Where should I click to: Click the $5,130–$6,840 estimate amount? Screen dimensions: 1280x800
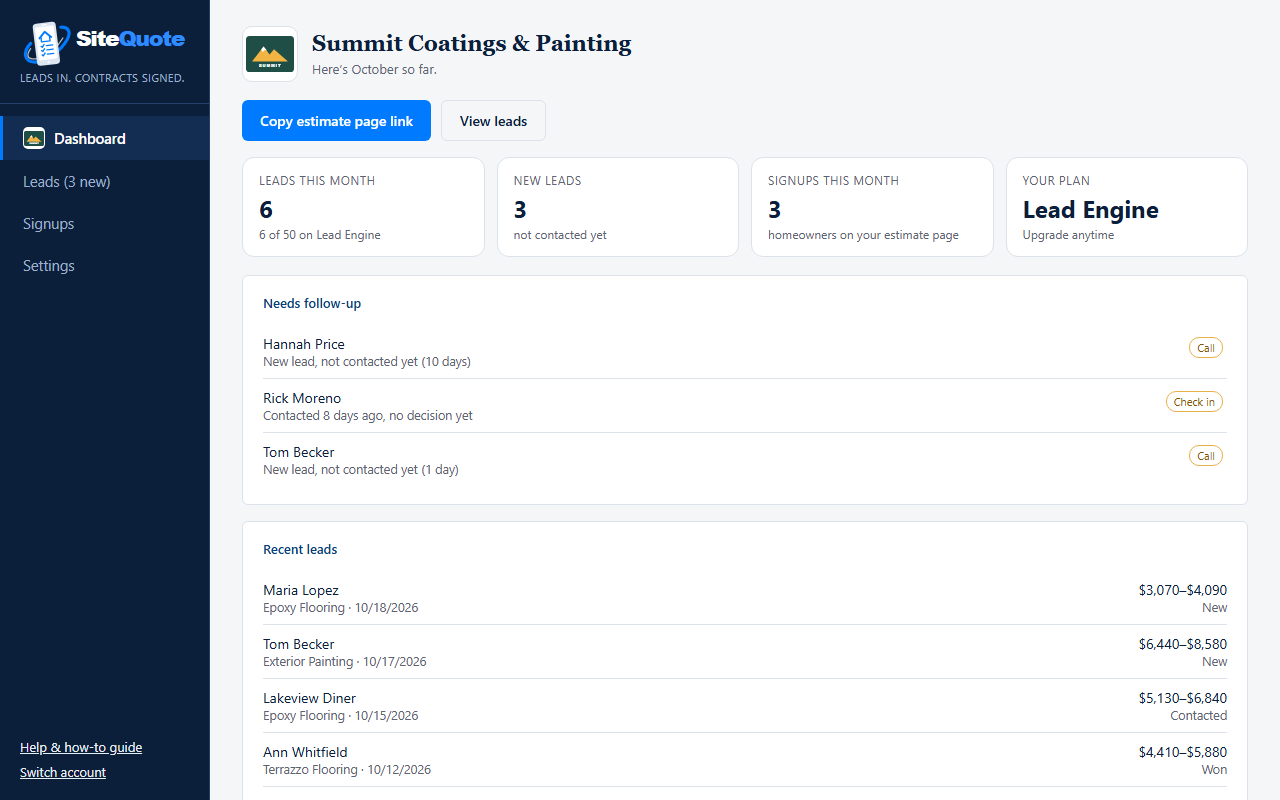1183,698
